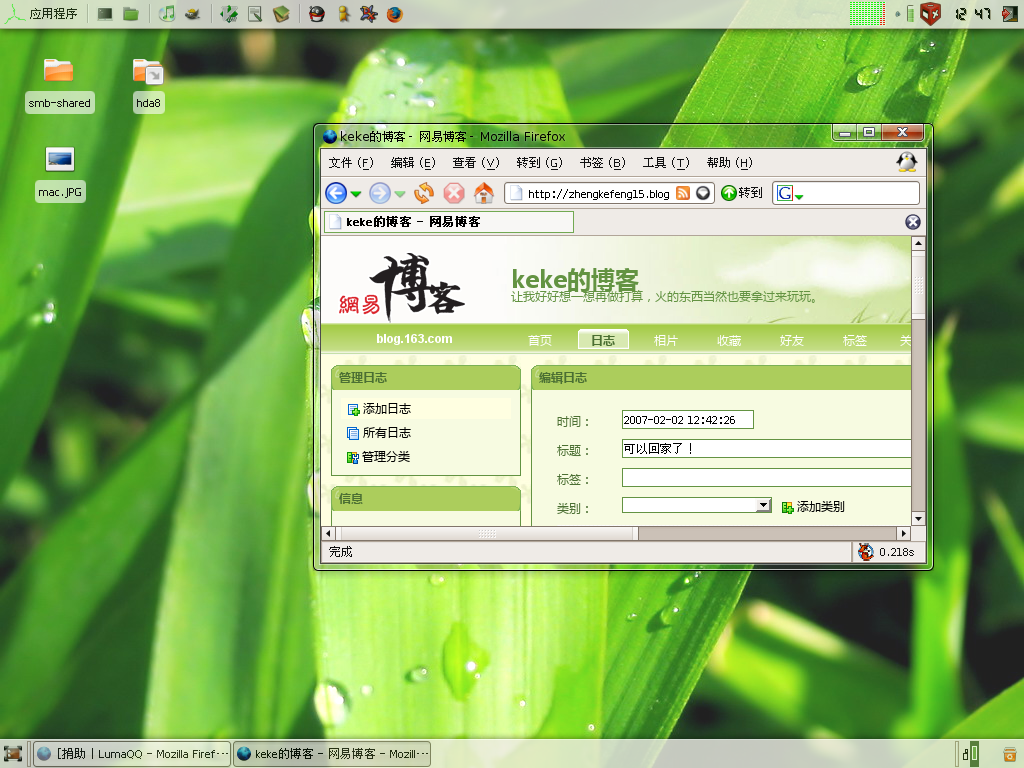Image resolution: width=1024 pixels, height=768 pixels.
Task: Click the address bar URL field
Action: coord(598,193)
